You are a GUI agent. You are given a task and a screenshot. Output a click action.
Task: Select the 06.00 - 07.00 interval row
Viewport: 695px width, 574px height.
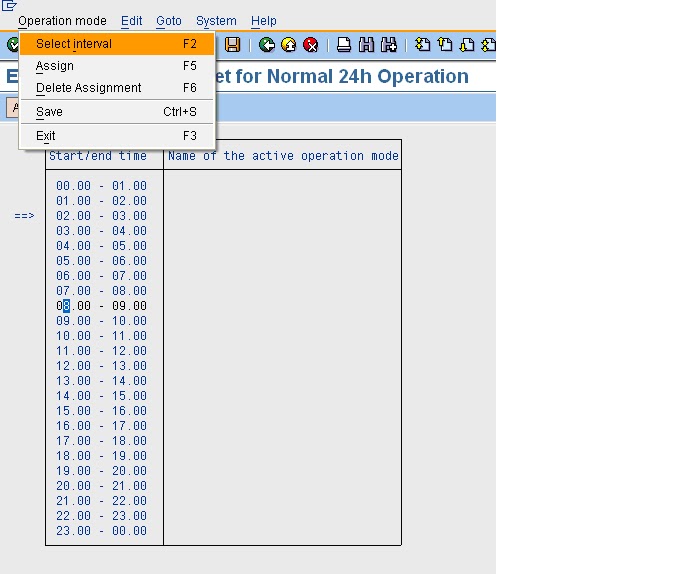(x=102, y=276)
